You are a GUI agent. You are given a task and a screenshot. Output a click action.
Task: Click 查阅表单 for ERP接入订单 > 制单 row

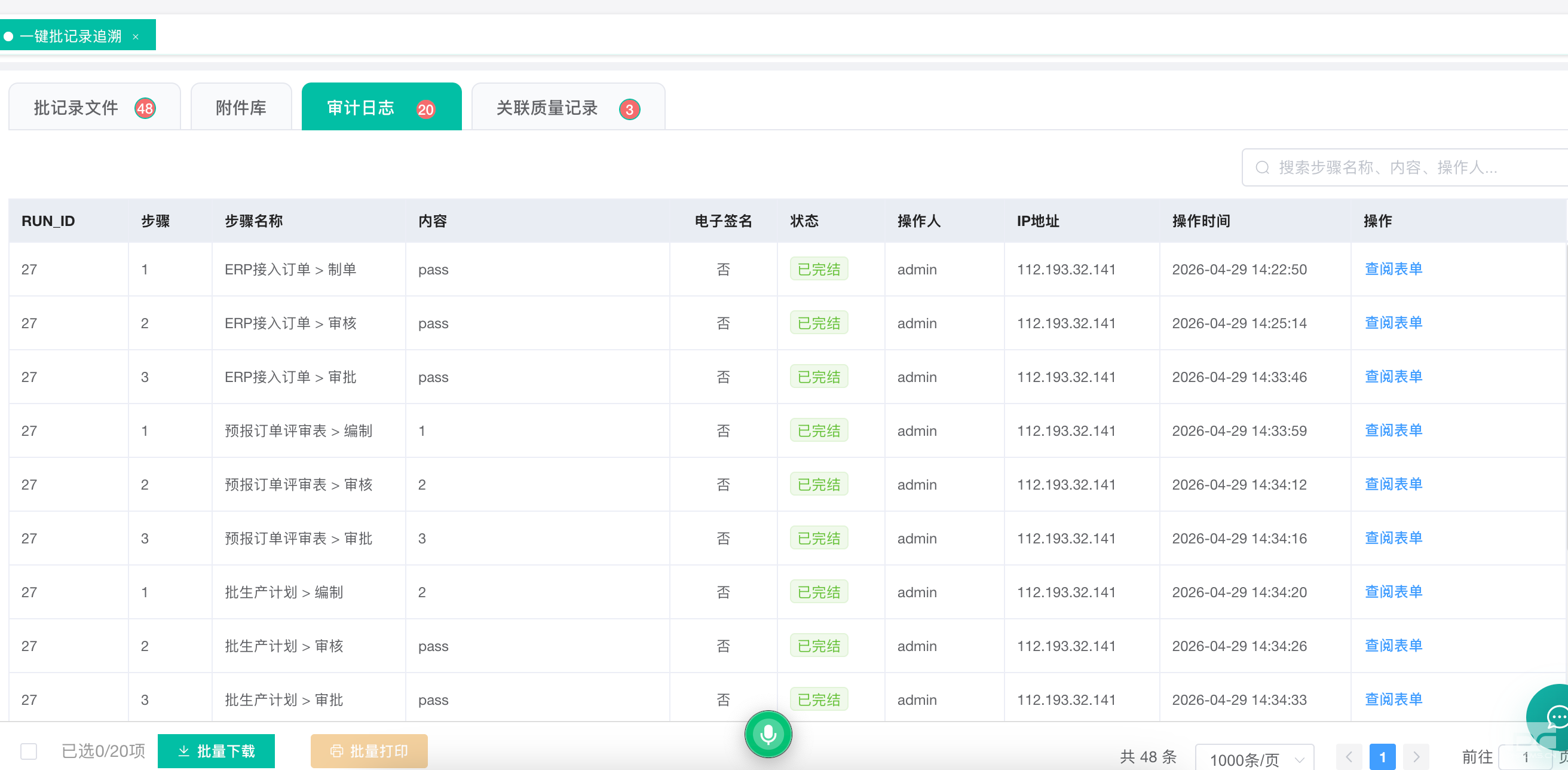1393,268
